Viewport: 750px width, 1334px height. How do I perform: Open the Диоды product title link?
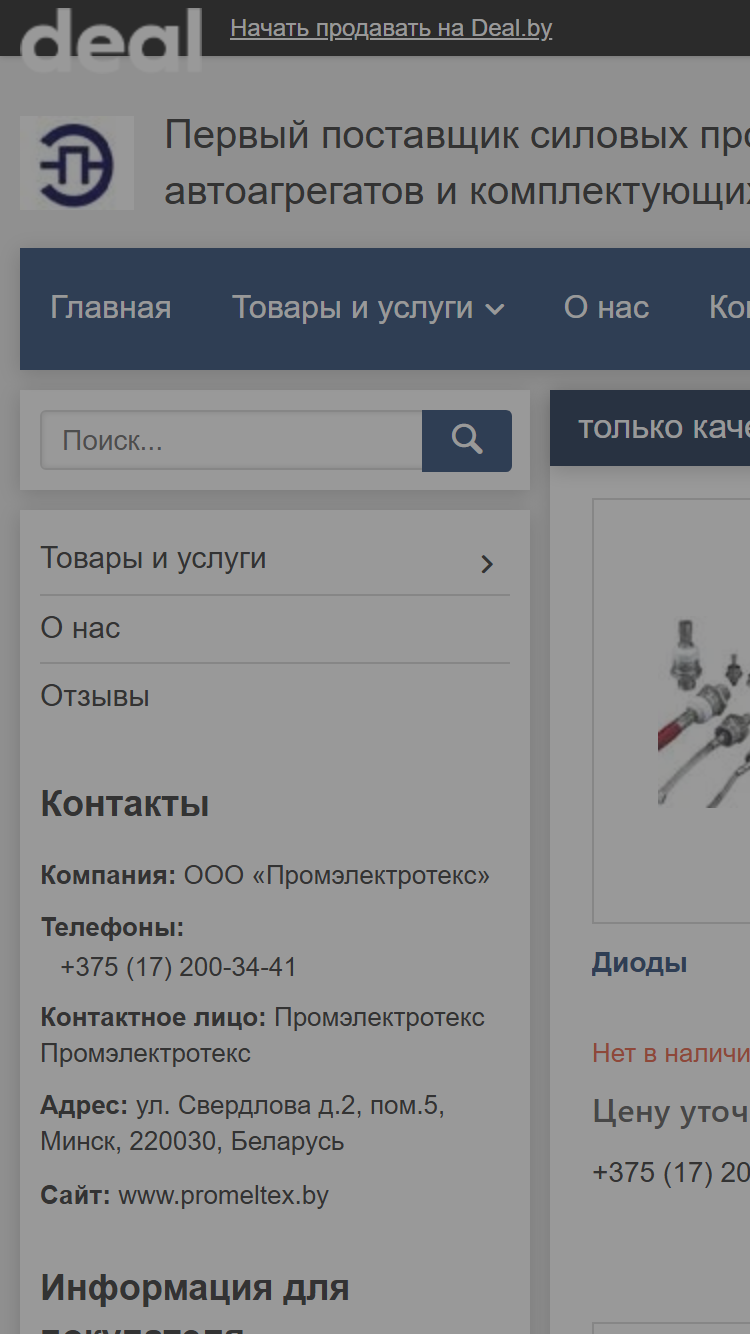(x=640, y=963)
